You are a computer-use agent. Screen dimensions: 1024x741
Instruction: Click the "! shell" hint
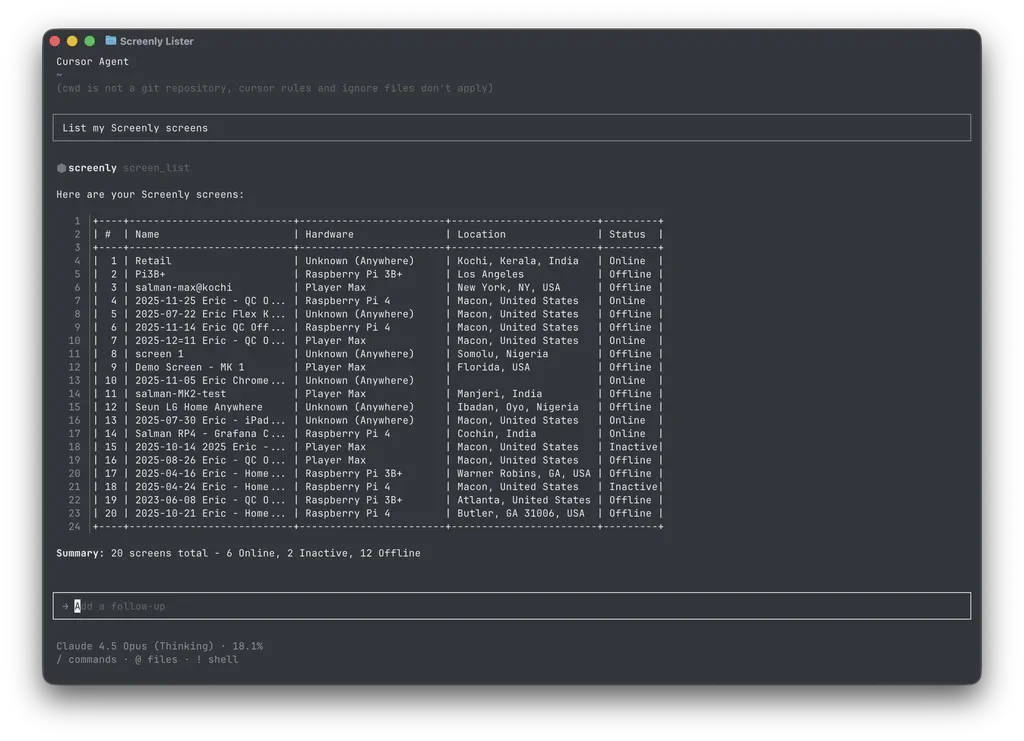(217, 660)
